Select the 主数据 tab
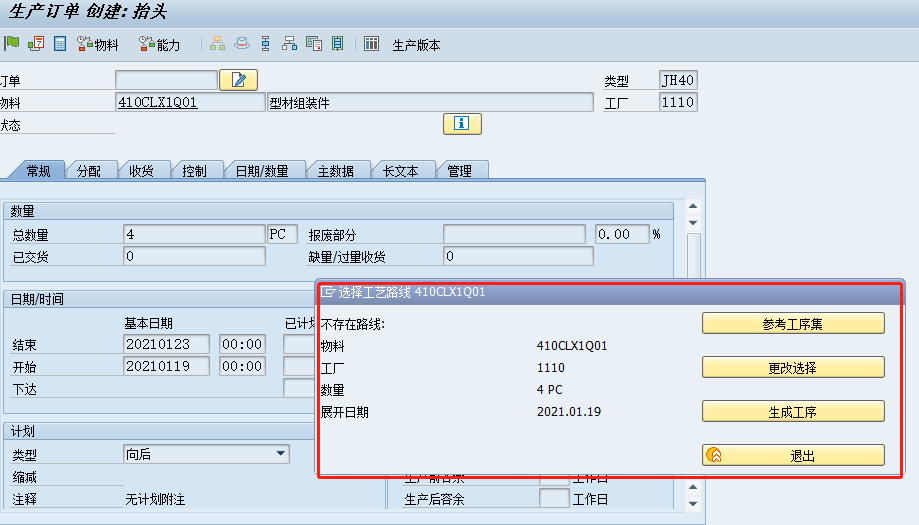The image size is (919, 525). coord(336,171)
